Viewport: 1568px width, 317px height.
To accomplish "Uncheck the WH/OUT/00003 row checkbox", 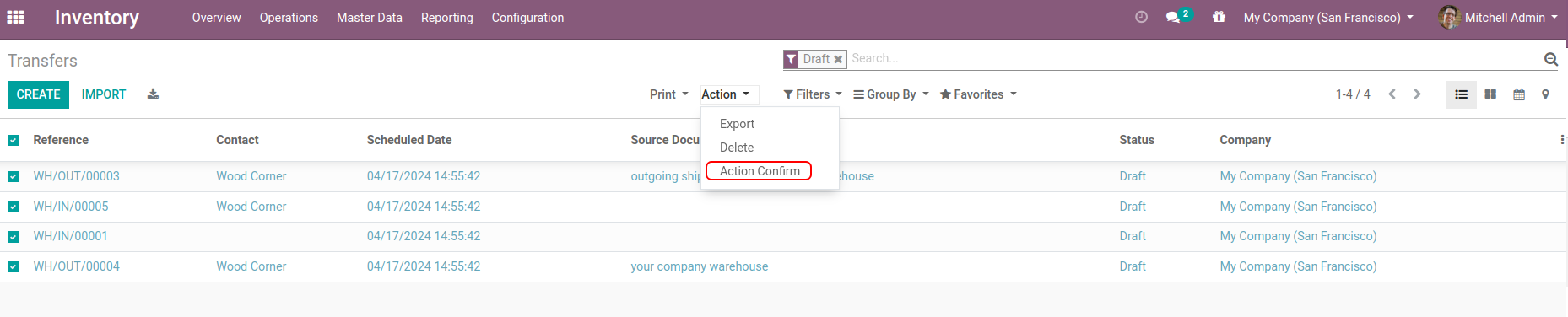I will tap(13, 176).
